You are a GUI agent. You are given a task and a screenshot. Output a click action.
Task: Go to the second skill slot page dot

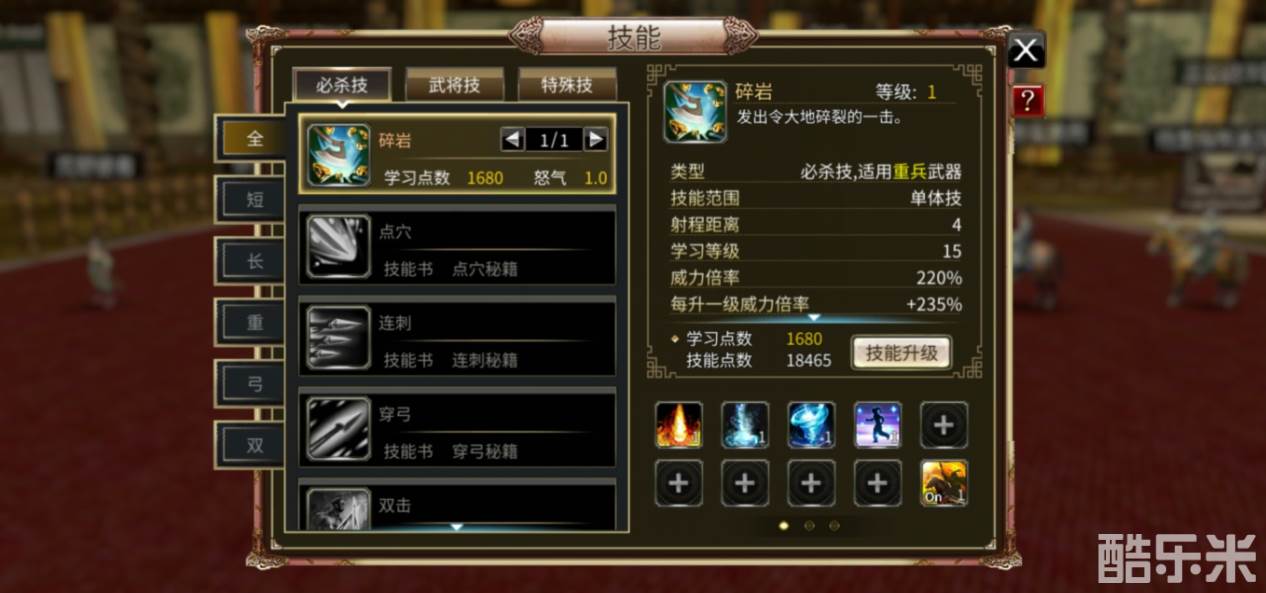(x=809, y=524)
